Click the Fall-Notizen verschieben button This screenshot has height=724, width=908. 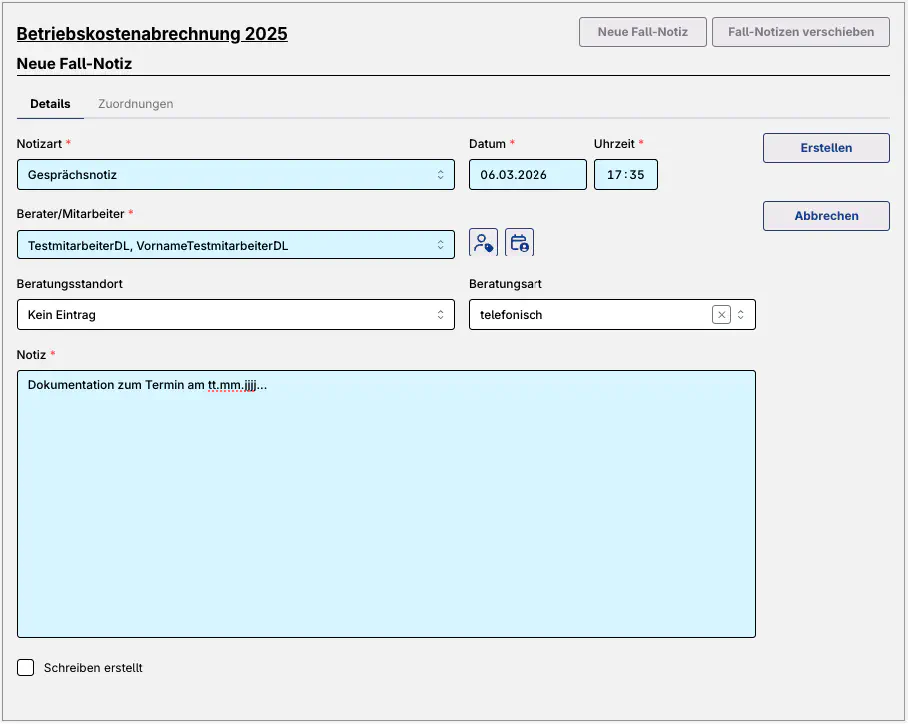pos(800,32)
